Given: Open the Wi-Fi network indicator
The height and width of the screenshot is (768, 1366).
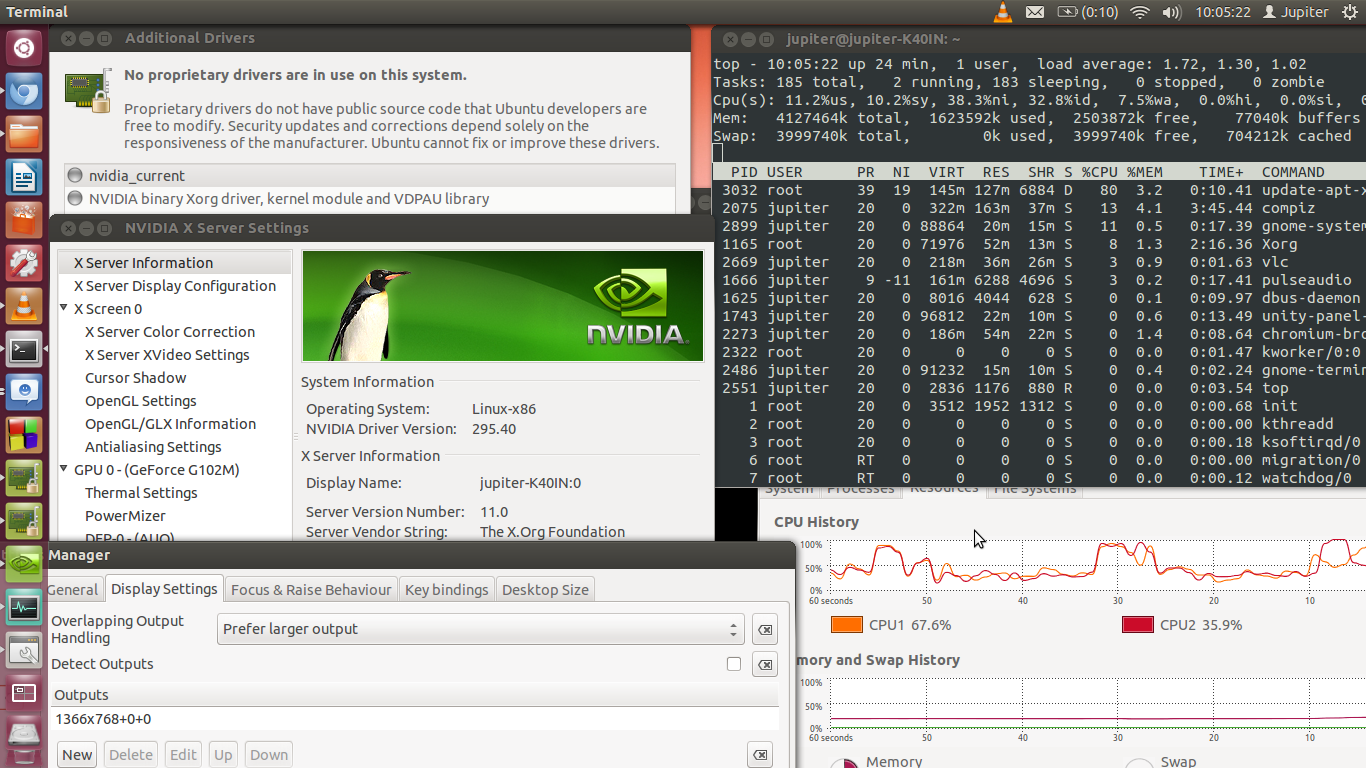Looking at the screenshot, I should coord(1139,12).
